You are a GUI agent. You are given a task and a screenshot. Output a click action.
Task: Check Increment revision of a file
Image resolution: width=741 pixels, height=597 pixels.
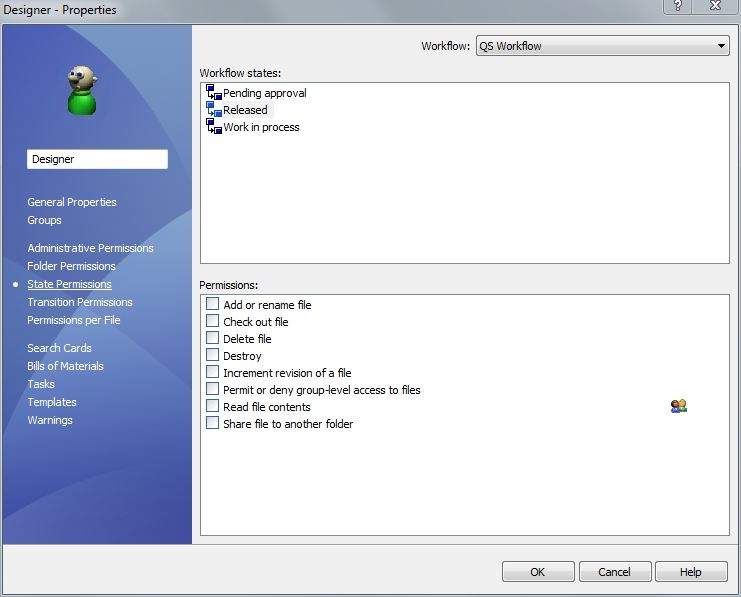tap(212, 372)
